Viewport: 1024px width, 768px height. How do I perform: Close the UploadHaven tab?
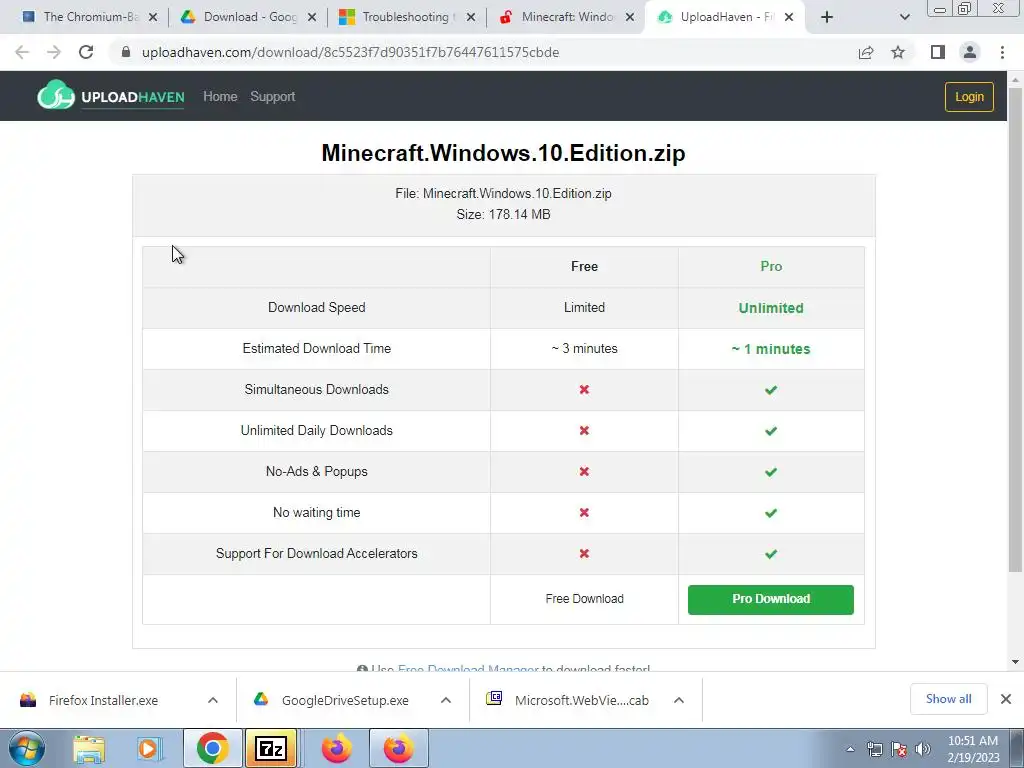pyautogui.click(x=789, y=17)
